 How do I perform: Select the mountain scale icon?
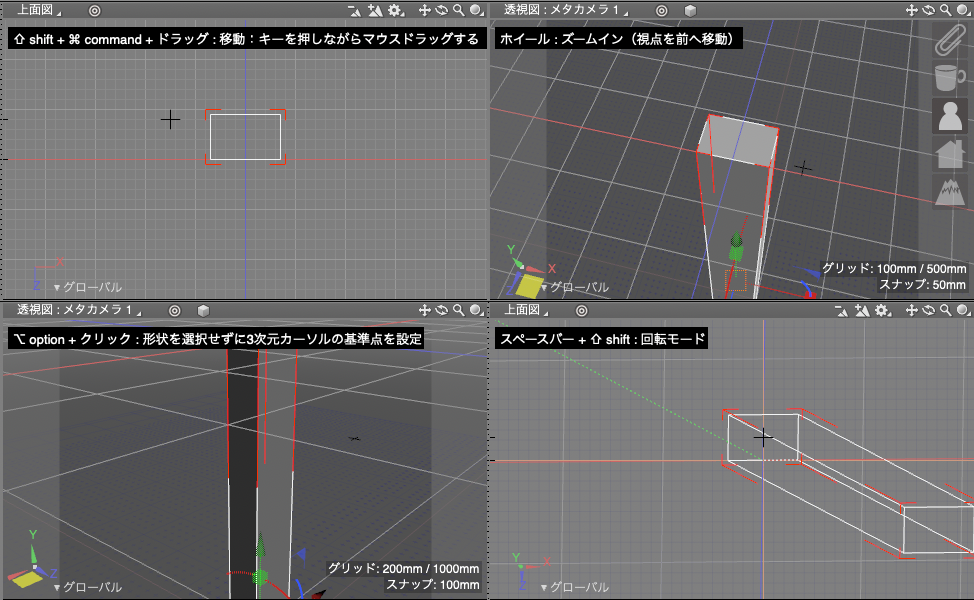coord(948,190)
